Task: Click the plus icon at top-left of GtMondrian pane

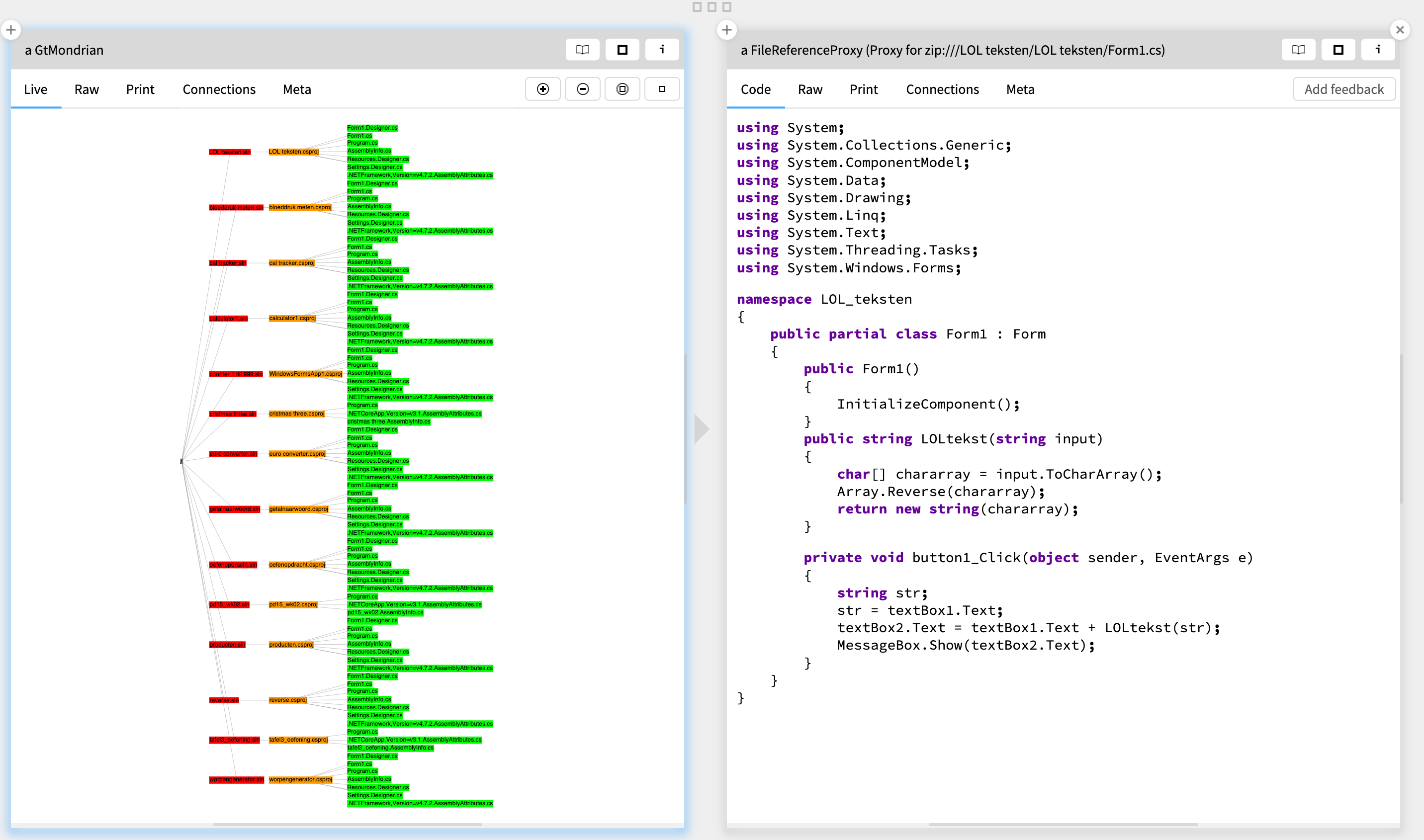Action: pos(11,29)
